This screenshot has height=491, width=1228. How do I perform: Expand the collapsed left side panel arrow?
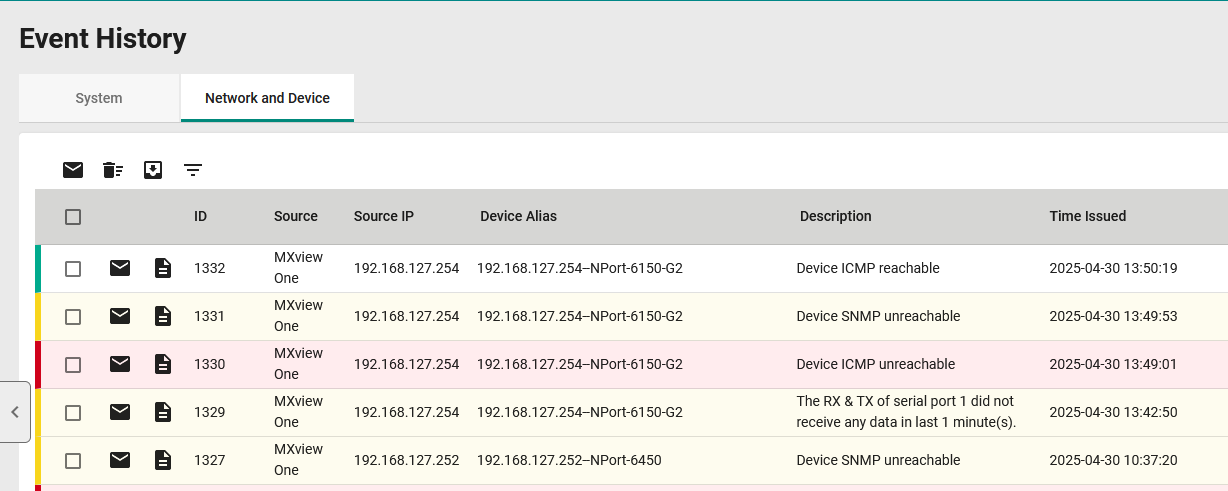15,412
